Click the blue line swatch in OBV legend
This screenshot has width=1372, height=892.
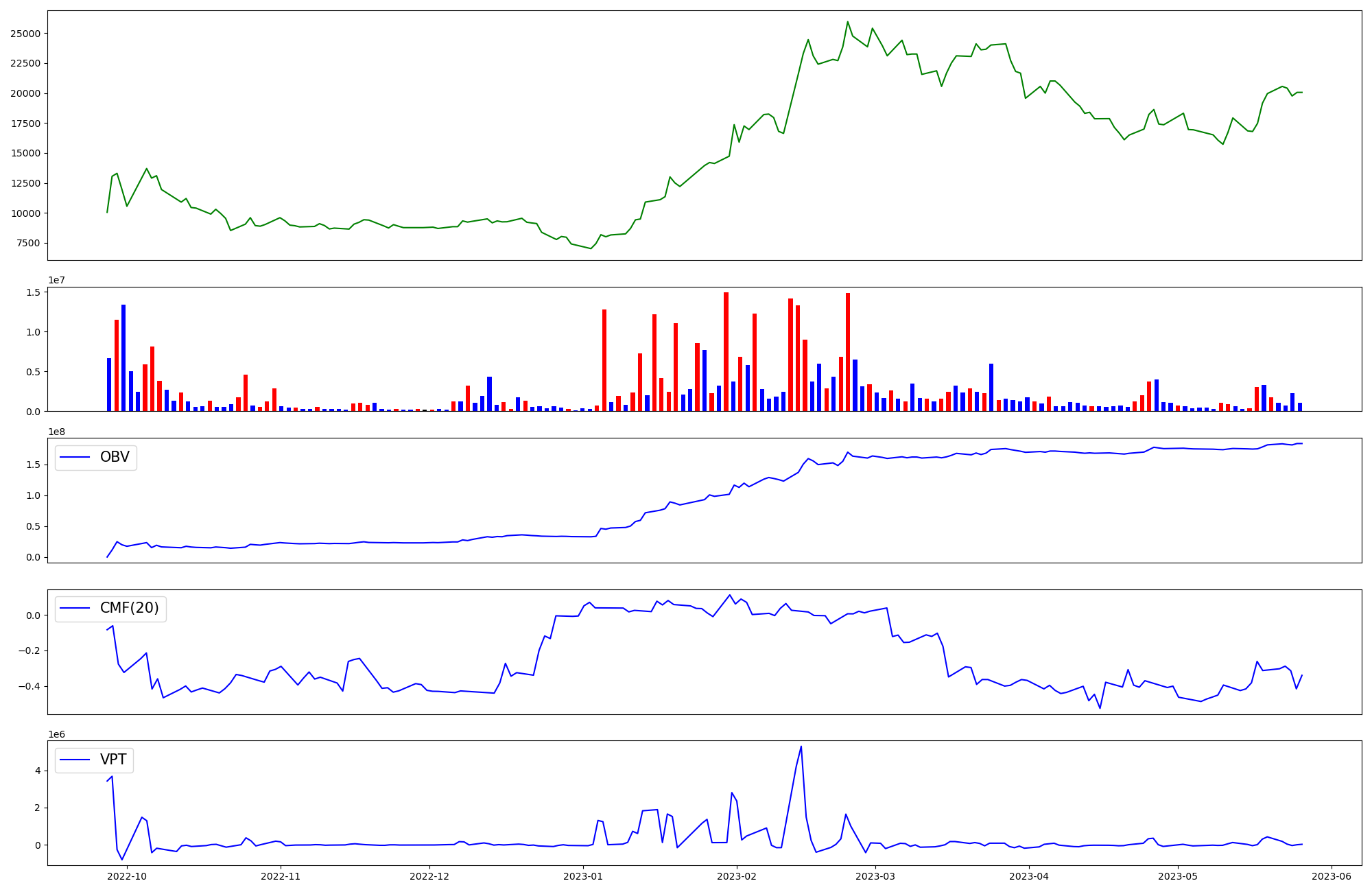[75, 458]
